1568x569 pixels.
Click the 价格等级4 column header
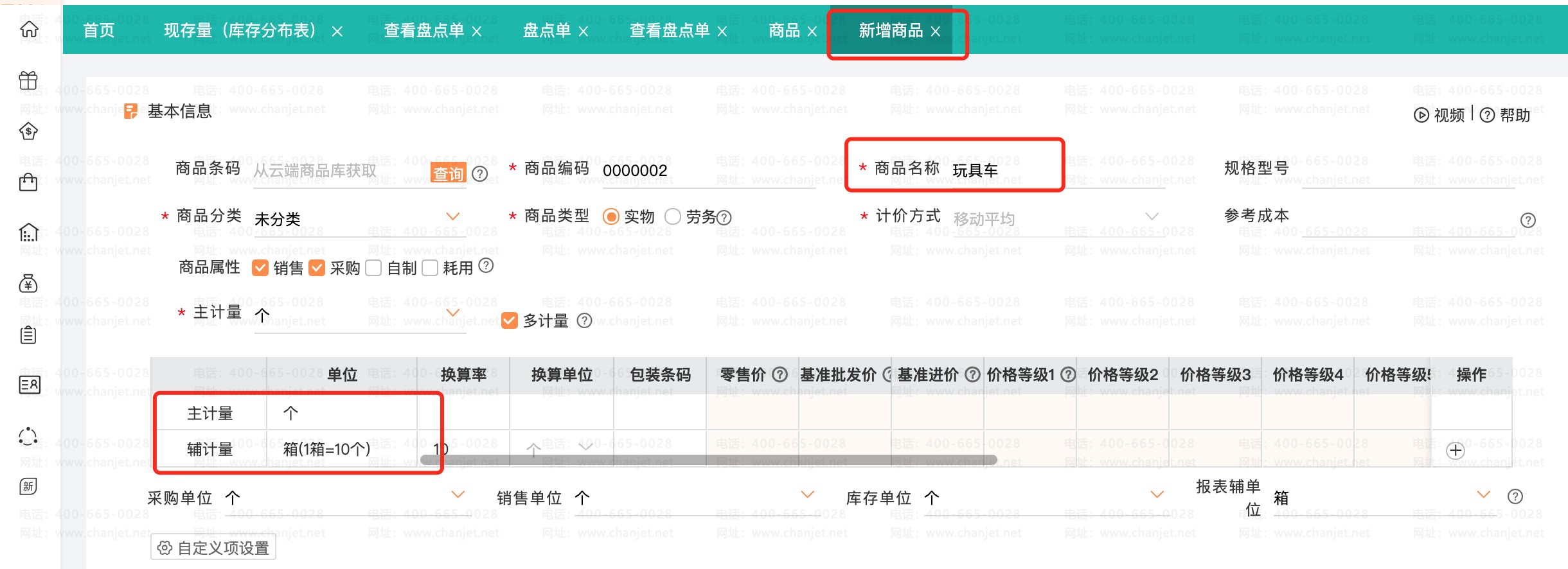point(1308,375)
